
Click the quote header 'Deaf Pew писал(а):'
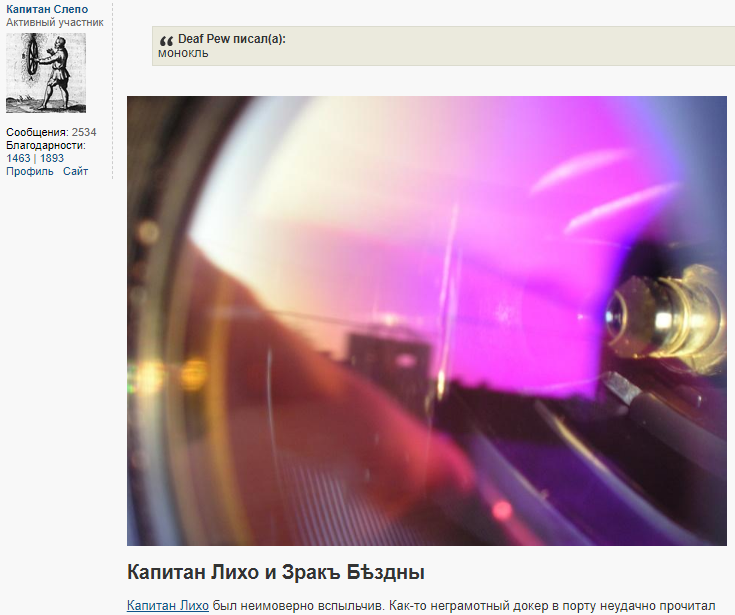(232, 39)
